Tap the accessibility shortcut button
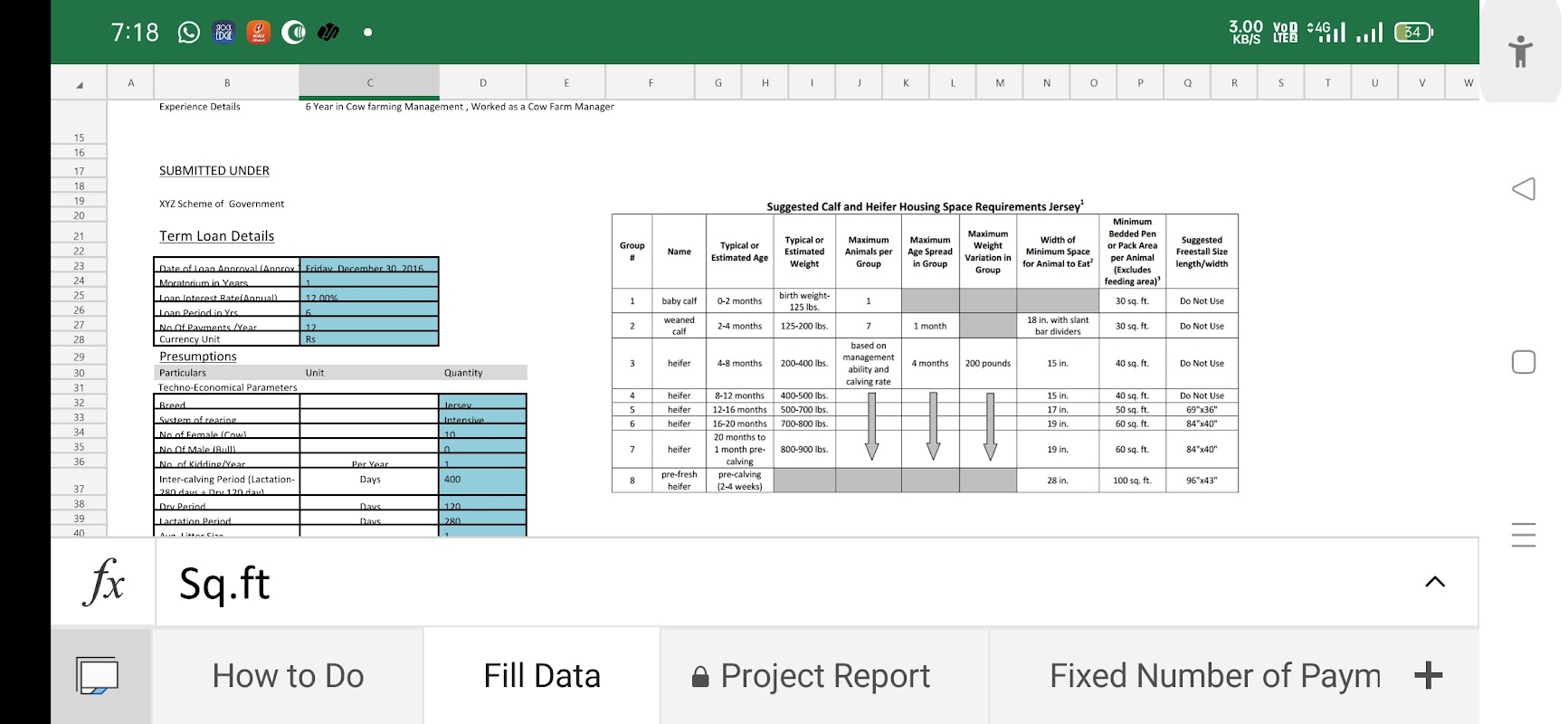This screenshot has height=724, width=1568. 1521,51
